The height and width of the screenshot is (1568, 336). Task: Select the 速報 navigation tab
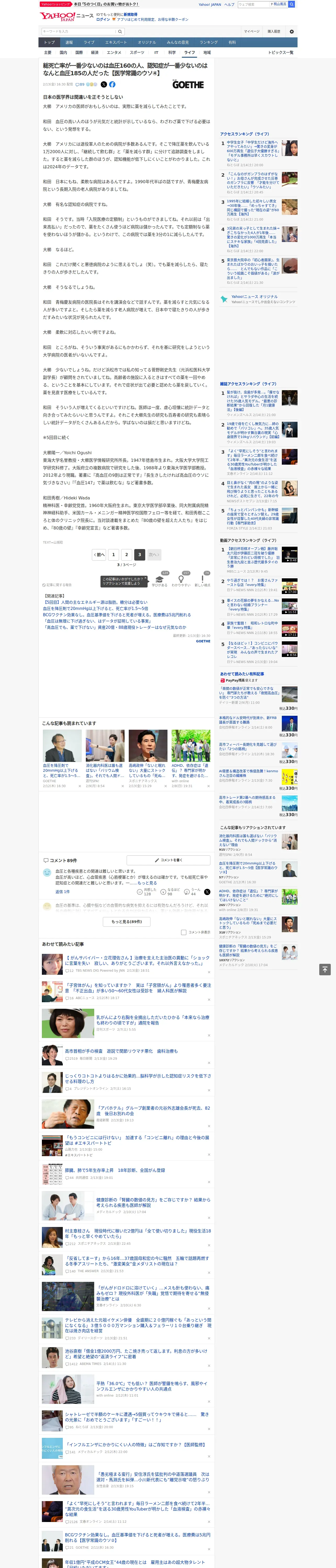click(69, 43)
